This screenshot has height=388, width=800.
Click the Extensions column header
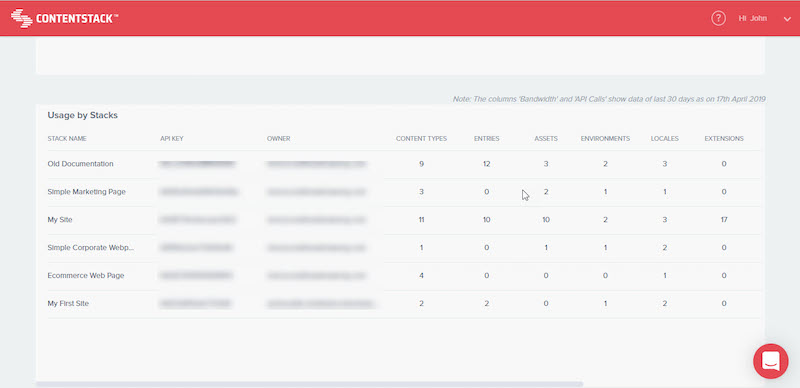coord(724,138)
